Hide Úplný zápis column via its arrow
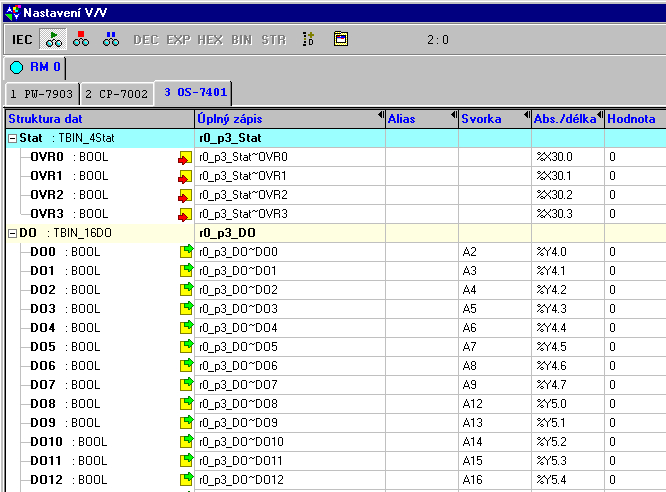Image resolution: width=666 pixels, height=492 pixels. [381, 115]
